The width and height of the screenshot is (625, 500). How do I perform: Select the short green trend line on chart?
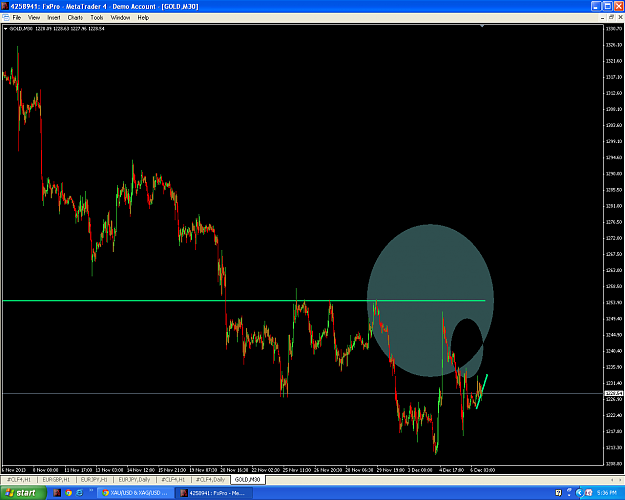pyautogui.click(x=482, y=392)
